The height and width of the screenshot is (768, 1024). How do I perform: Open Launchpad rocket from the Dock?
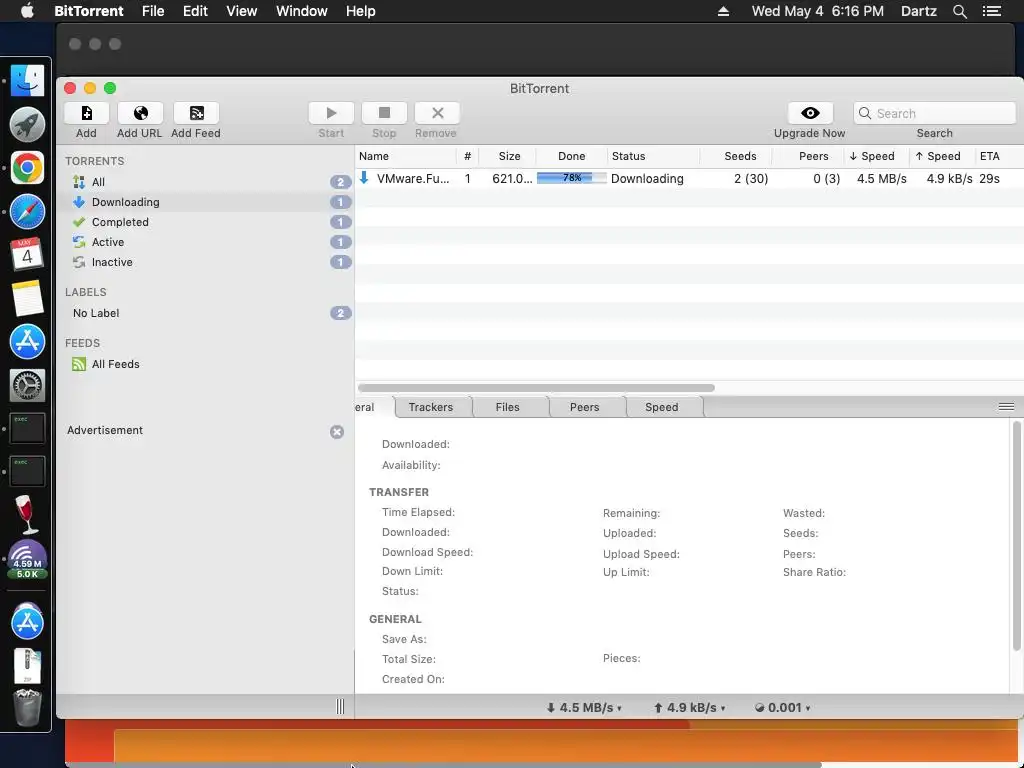click(x=27, y=124)
